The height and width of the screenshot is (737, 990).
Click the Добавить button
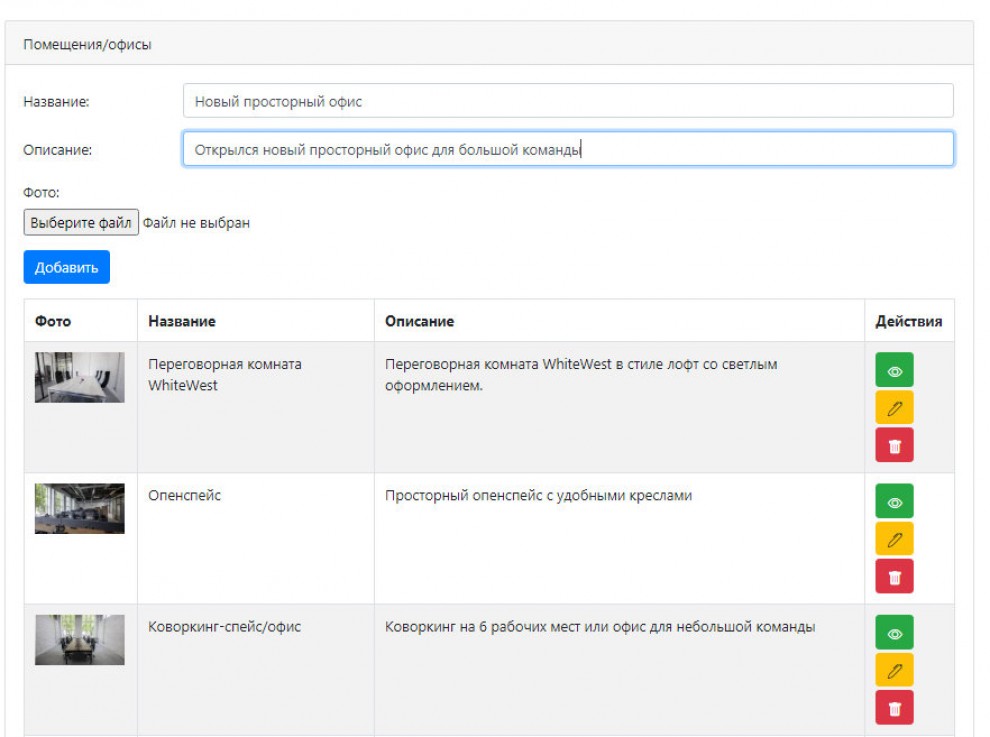pyautogui.click(x=66, y=267)
